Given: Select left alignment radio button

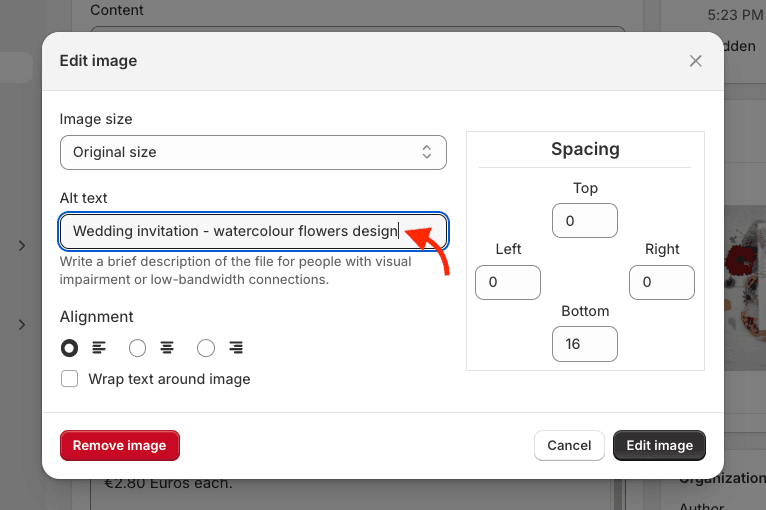Looking at the screenshot, I should 69,348.
